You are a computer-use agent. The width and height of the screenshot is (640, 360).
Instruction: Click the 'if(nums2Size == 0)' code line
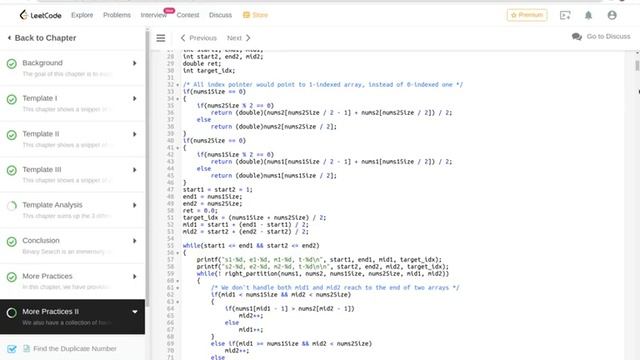point(214,141)
